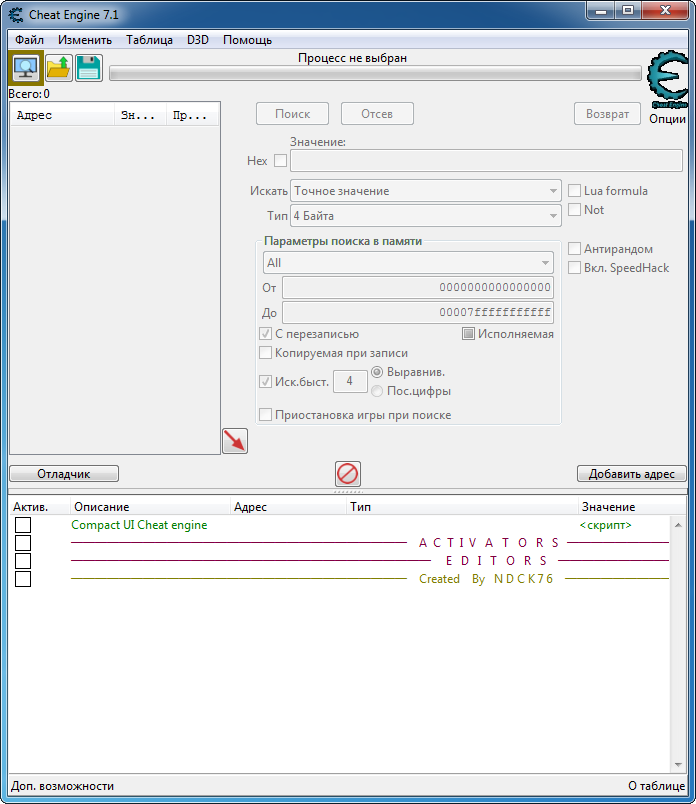The height and width of the screenshot is (804, 696).
Task: Tick the Not checkbox
Action: click(574, 210)
